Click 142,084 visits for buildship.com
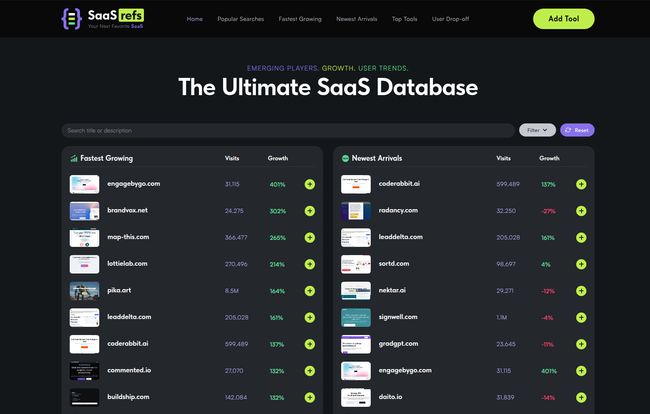650x414 pixels. point(236,397)
